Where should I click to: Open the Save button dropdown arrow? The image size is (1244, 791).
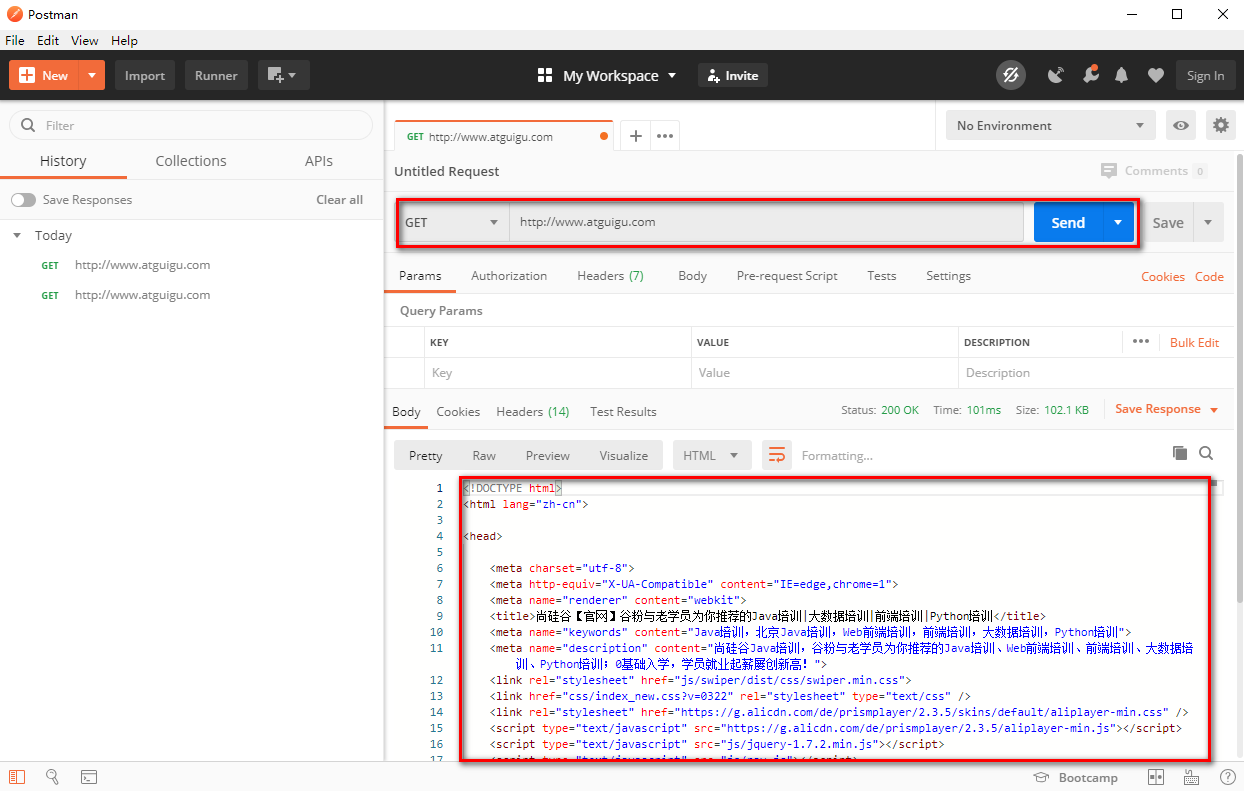tap(1208, 222)
